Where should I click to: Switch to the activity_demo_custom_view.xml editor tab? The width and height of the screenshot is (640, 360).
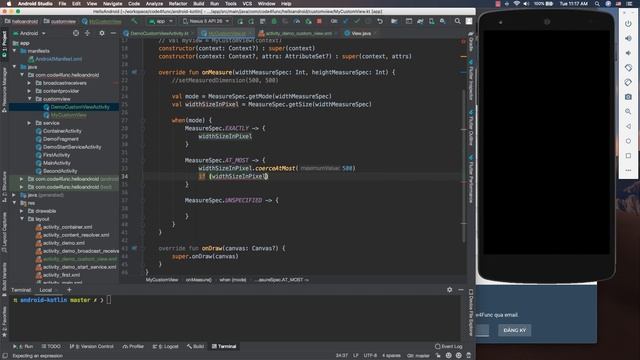click(x=298, y=33)
